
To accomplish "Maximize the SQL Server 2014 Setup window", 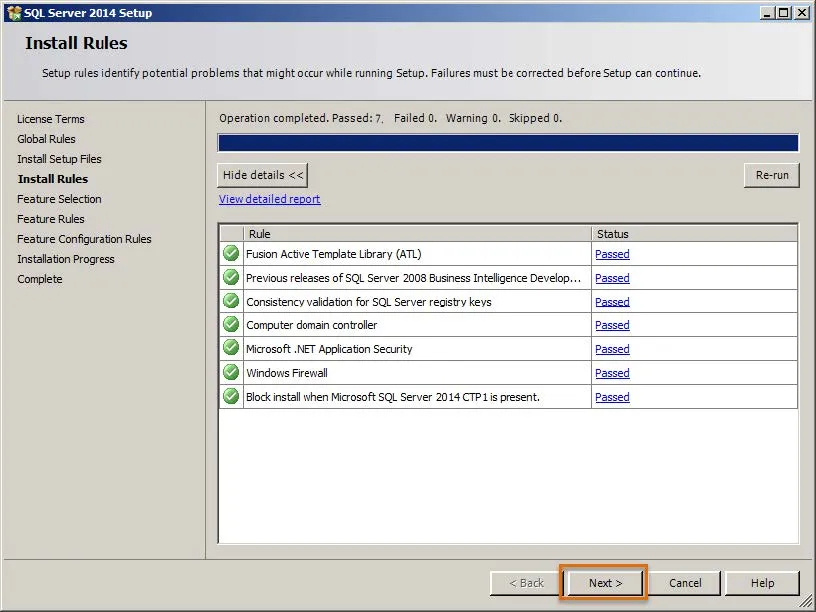I will [x=783, y=13].
